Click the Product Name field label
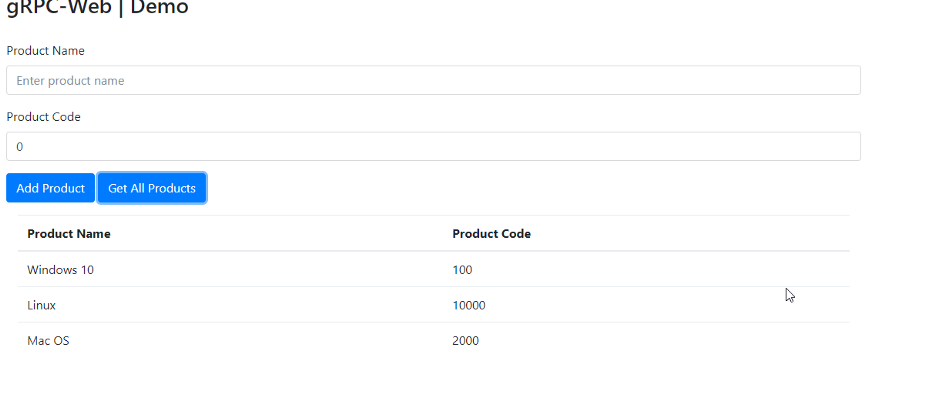 [x=46, y=51]
